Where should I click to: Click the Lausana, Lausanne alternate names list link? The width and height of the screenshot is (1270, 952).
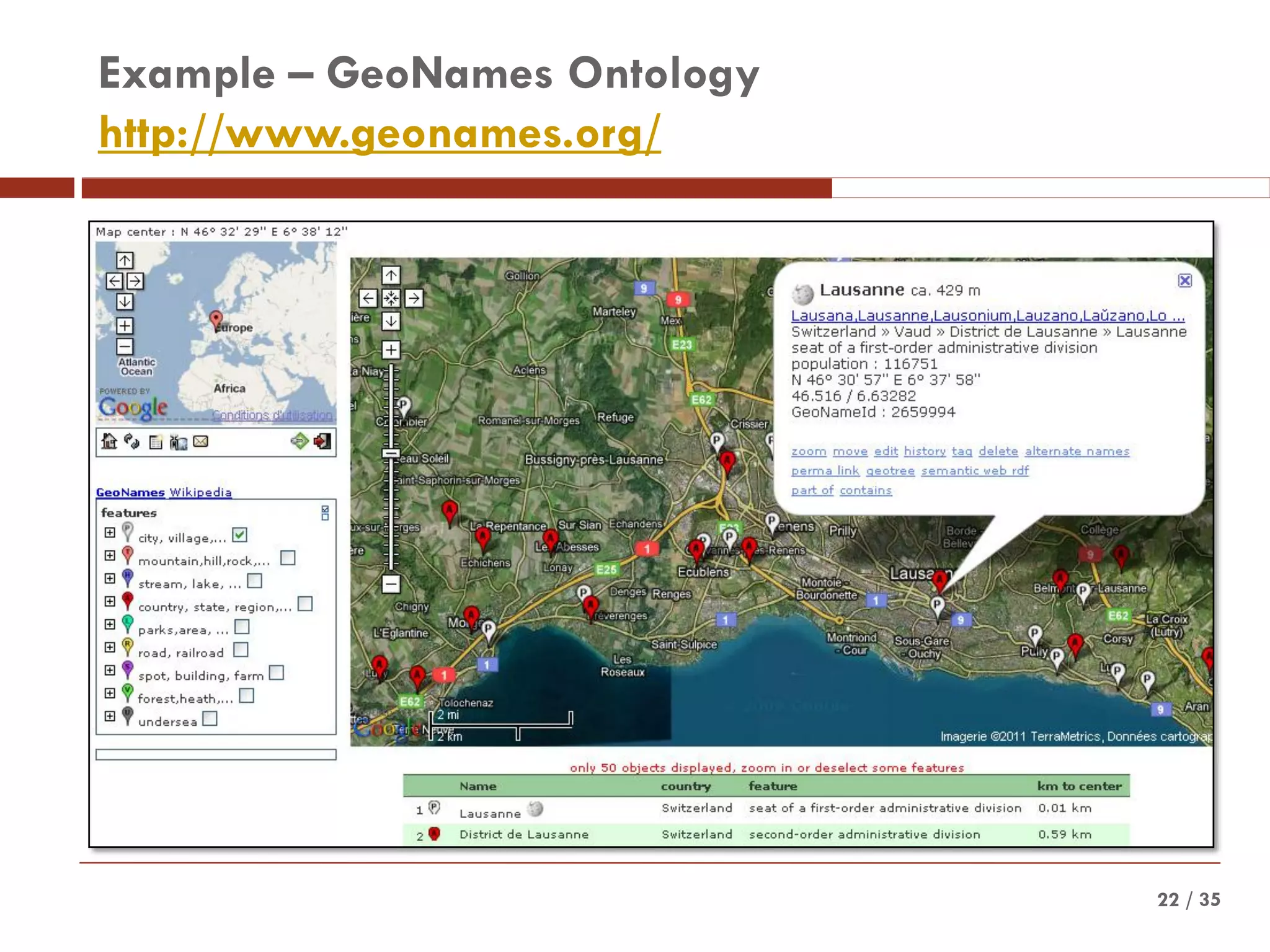pos(988,315)
